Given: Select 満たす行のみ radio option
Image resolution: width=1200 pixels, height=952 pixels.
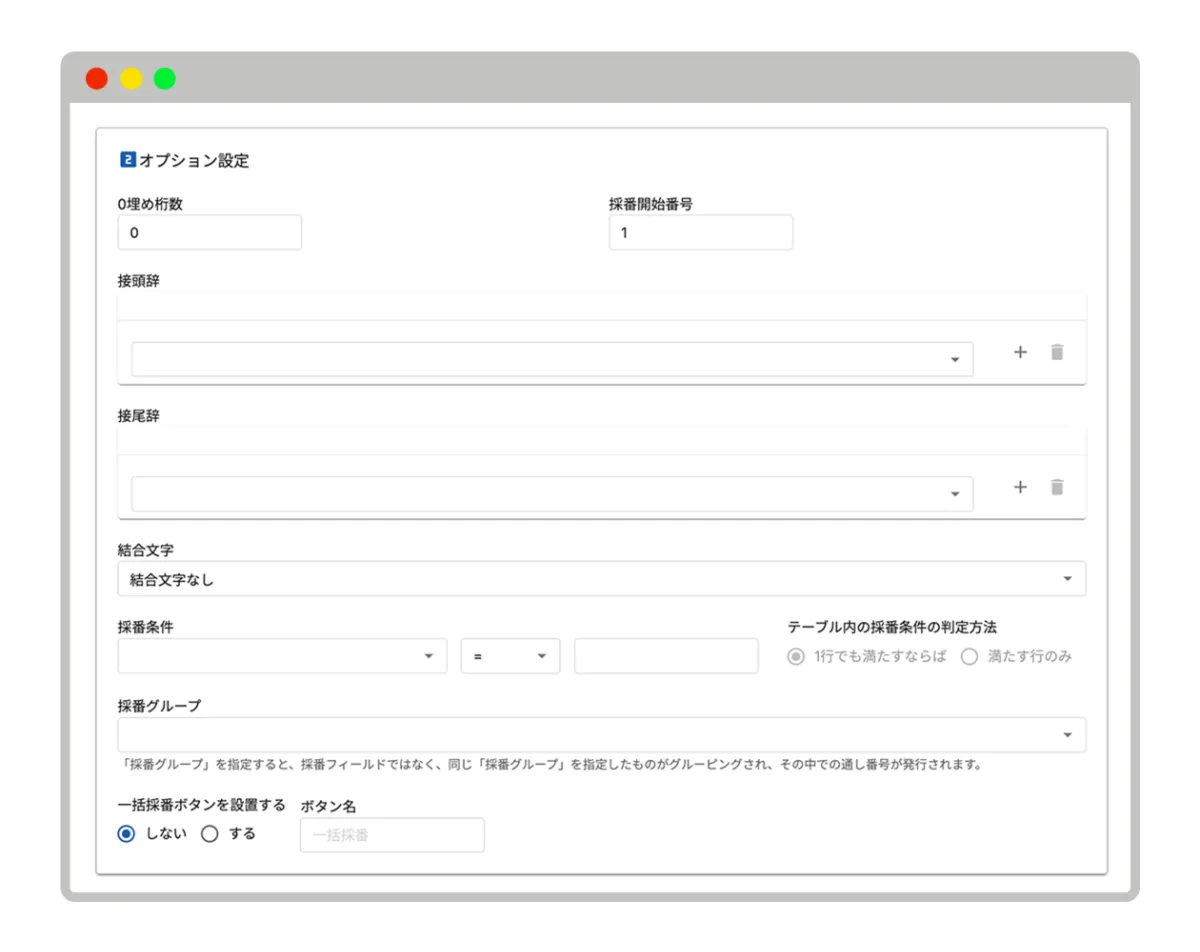Looking at the screenshot, I should pyautogui.click(x=969, y=657).
